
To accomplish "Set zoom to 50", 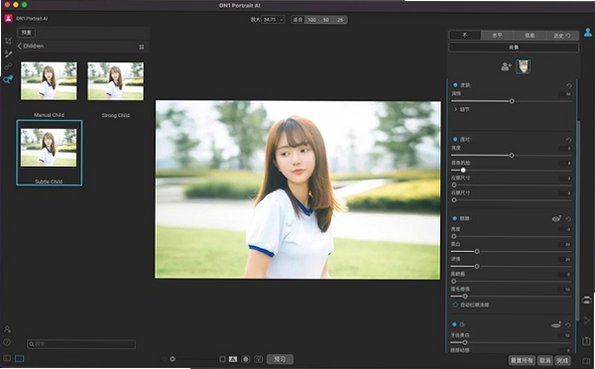I will click(x=326, y=20).
